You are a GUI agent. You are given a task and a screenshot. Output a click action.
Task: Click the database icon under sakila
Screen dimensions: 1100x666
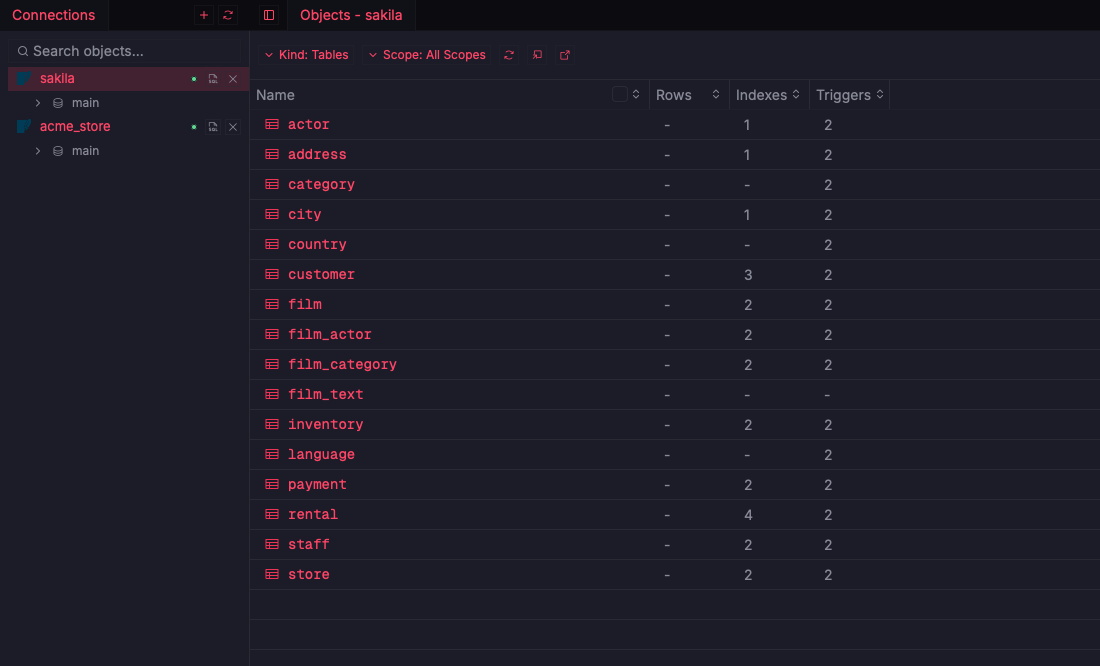58,103
